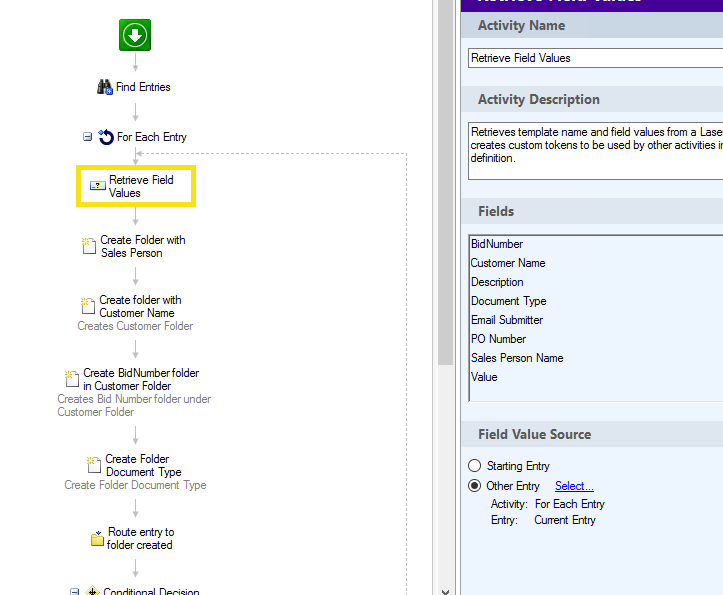
Task: Click the green workflow start icon
Action: 135,36
